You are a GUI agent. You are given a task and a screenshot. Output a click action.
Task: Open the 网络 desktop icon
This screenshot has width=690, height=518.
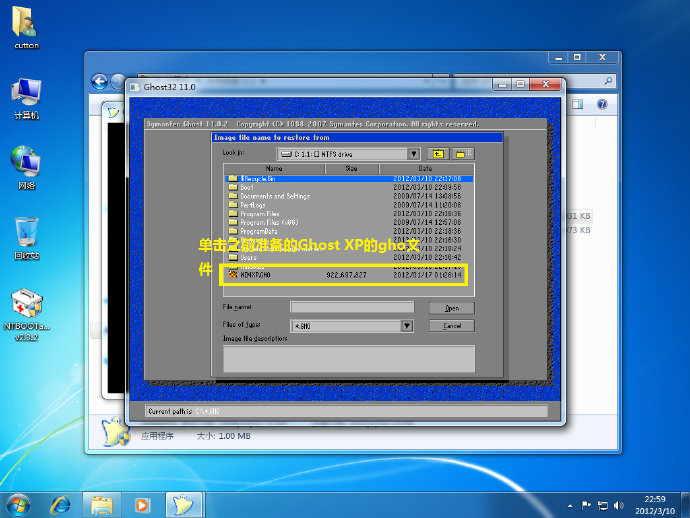point(26,168)
